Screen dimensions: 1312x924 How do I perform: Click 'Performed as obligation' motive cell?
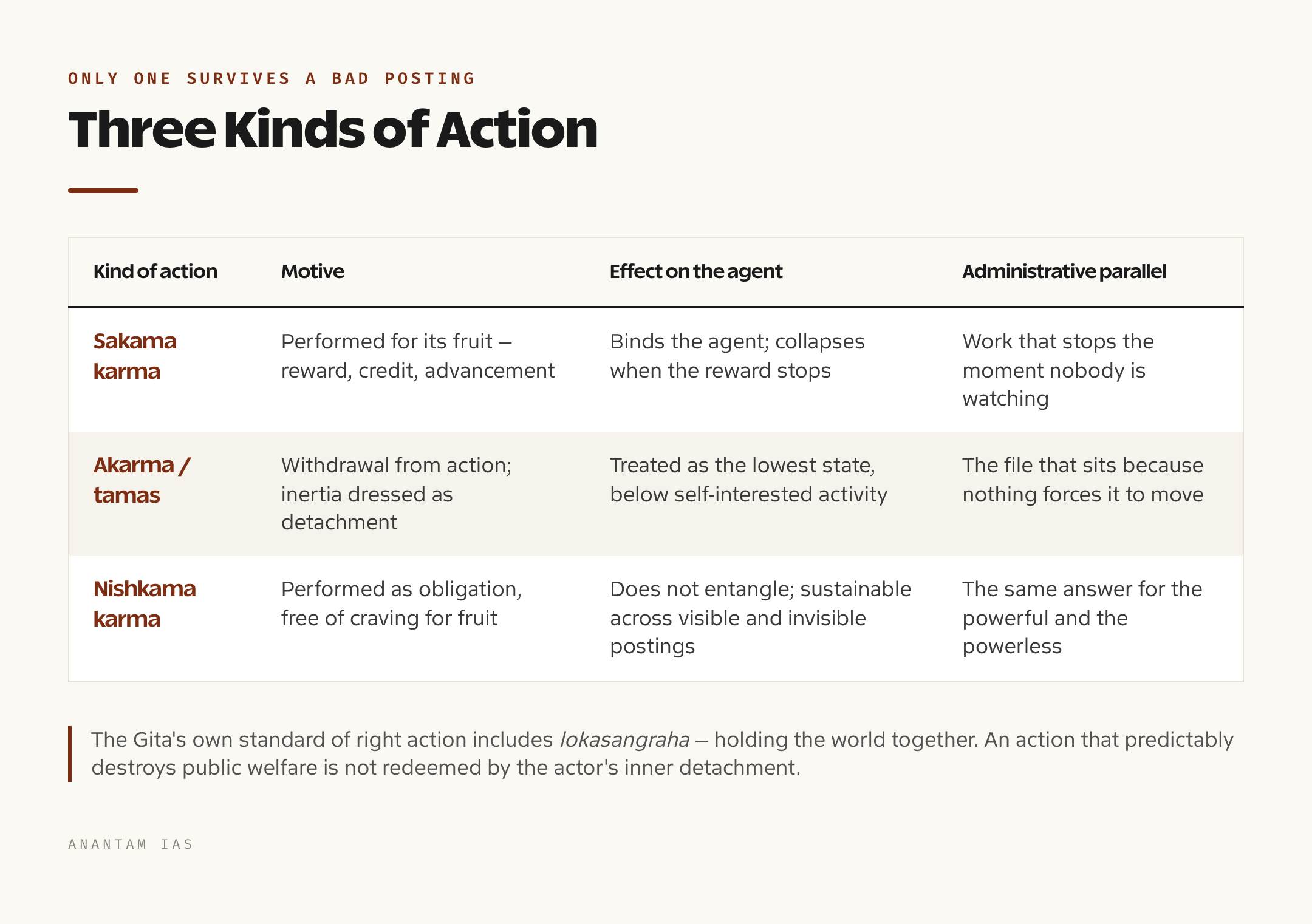click(401, 603)
